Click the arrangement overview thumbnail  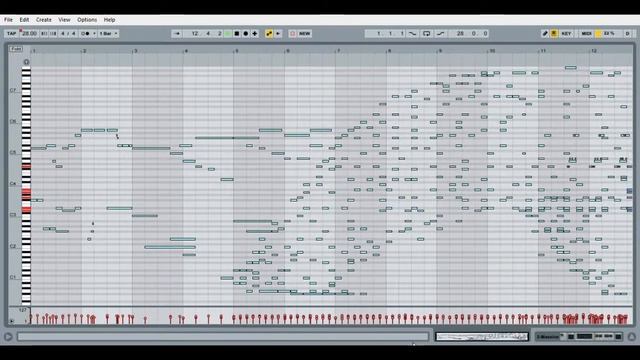482,337
